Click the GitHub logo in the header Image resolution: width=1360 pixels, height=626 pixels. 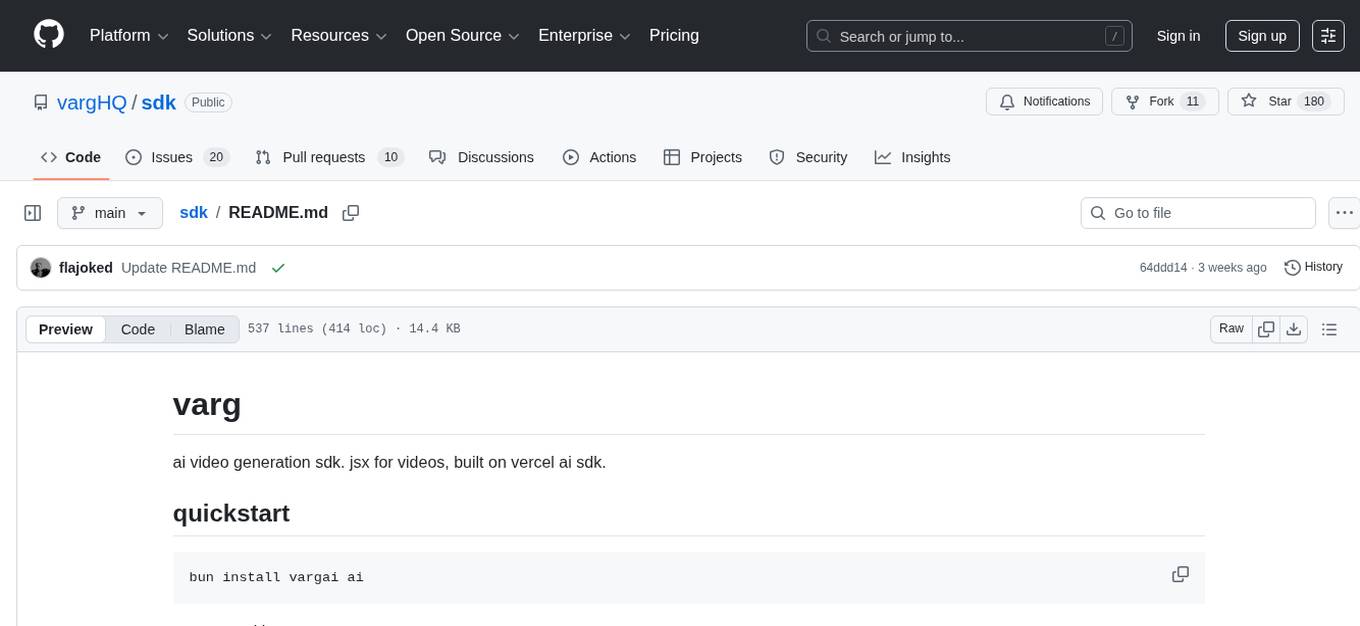point(48,35)
